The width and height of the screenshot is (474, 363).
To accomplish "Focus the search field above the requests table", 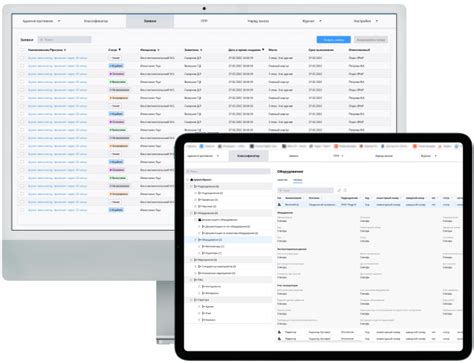I will tap(64, 40).
